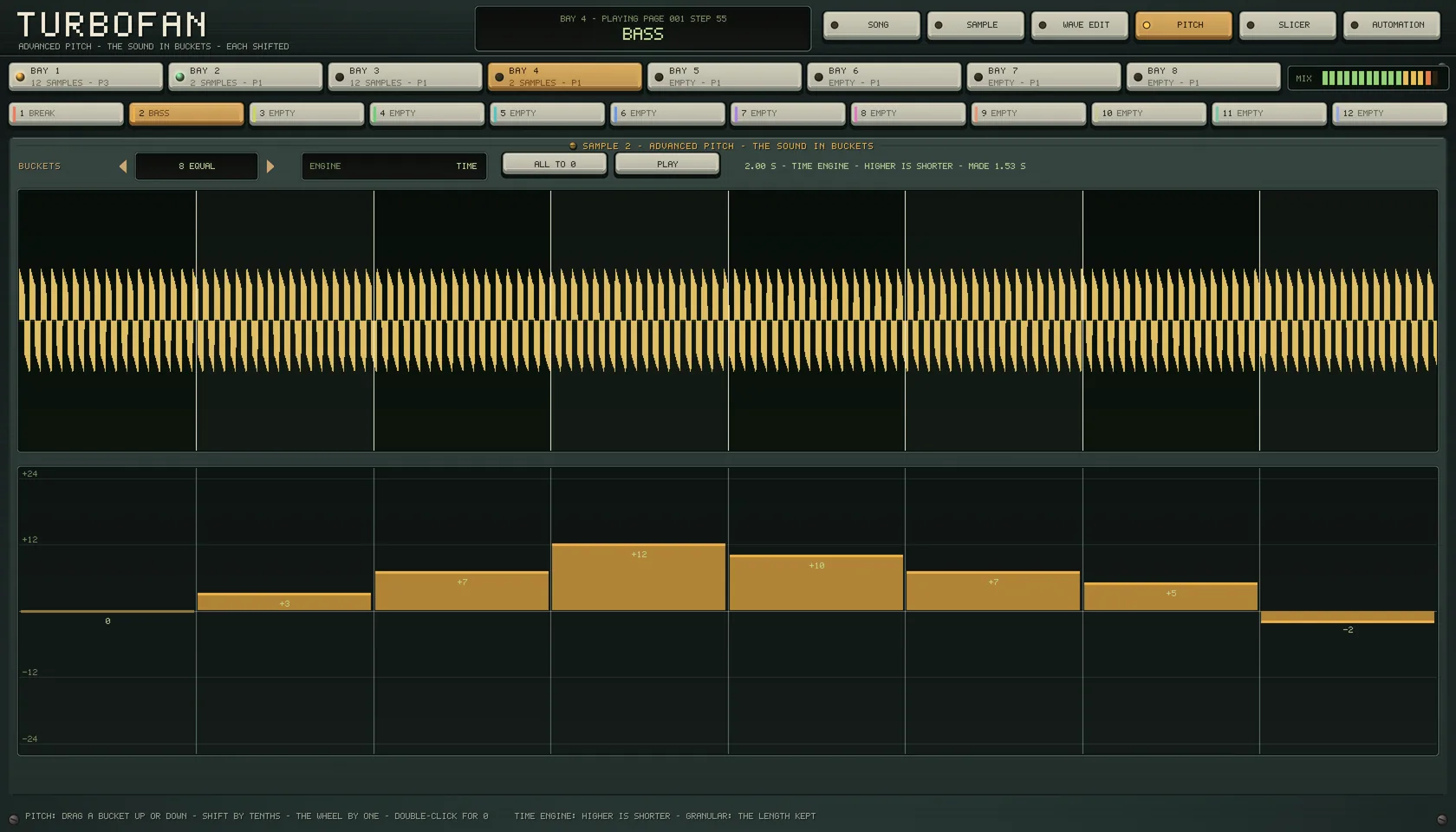1456x832 pixels.
Task: Select the empty Bay 5
Action: point(725,76)
